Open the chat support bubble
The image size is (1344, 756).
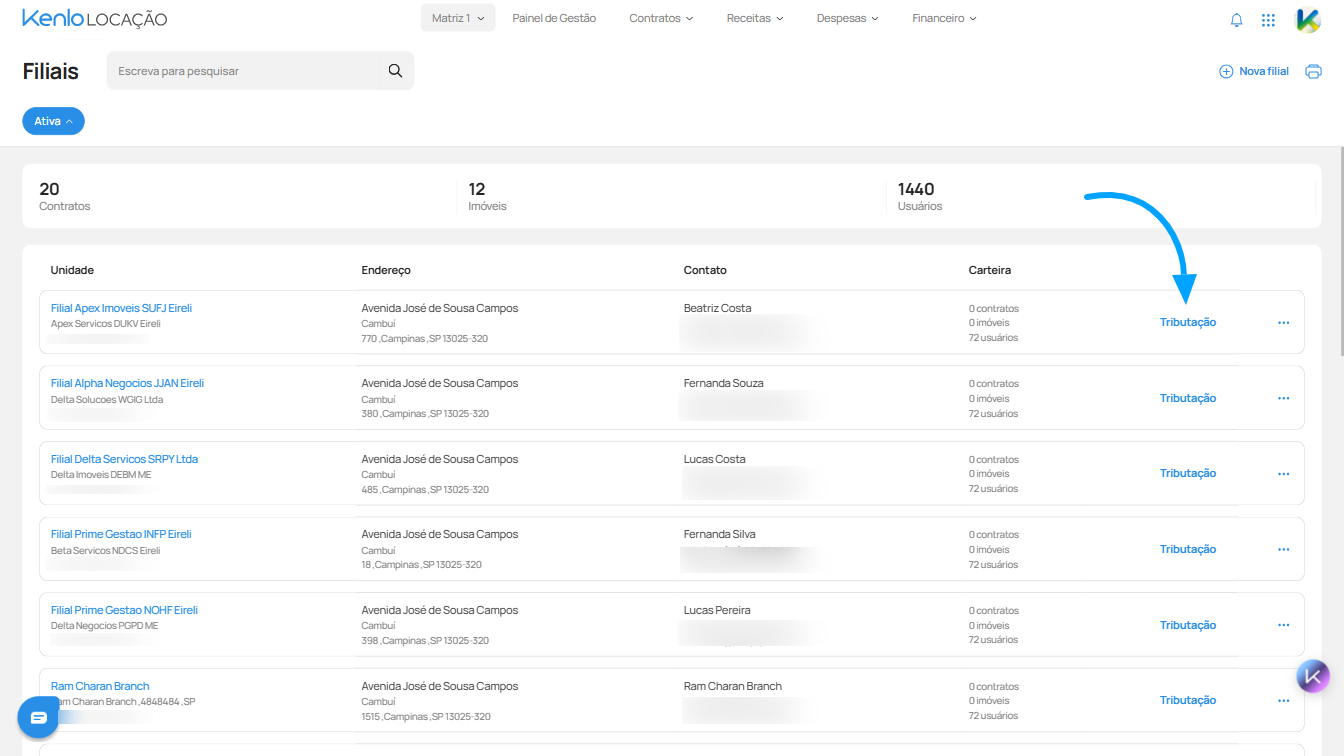pyautogui.click(x=39, y=717)
